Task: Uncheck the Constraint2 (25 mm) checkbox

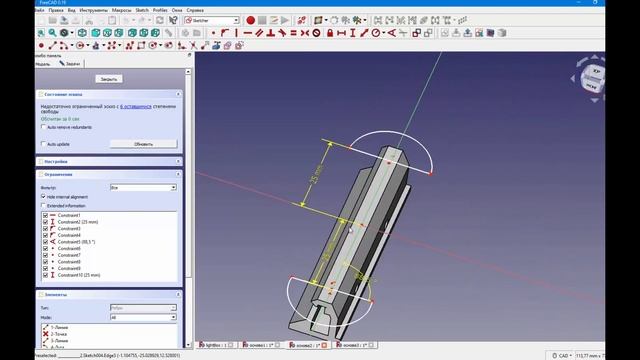Action: [45, 222]
